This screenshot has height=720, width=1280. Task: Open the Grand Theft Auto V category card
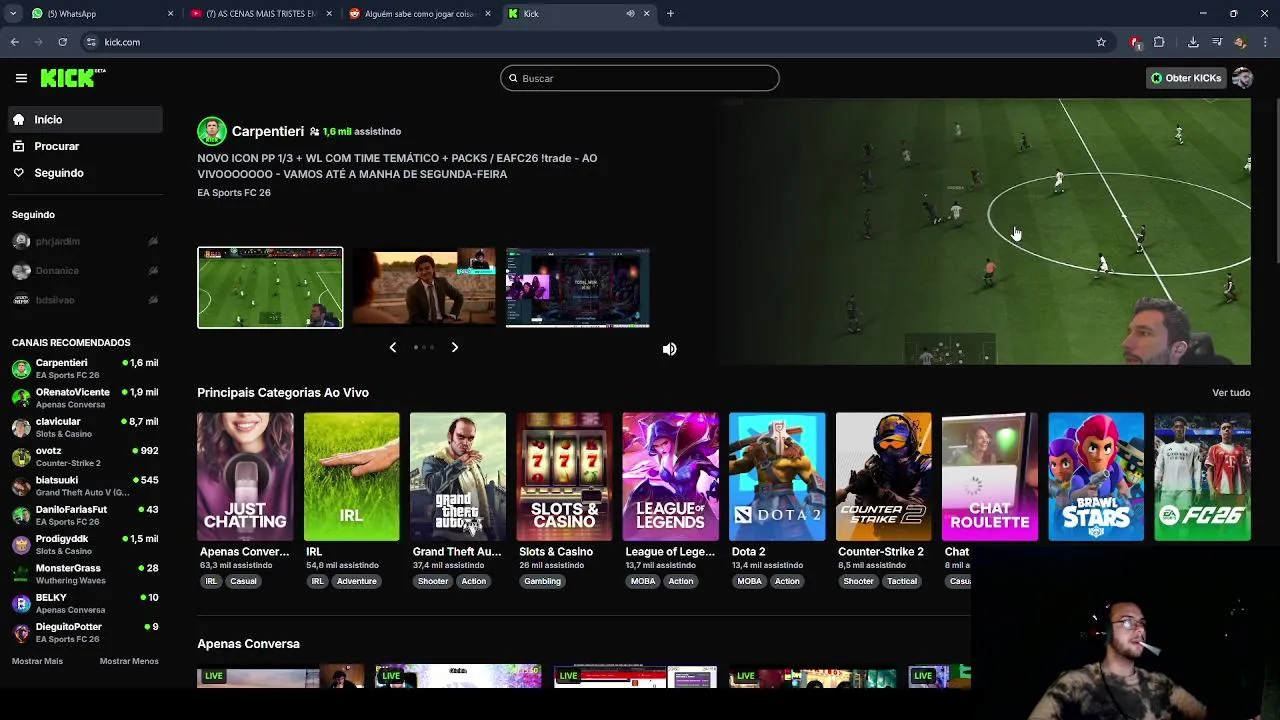pyautogui.click(x=458, y=476)
